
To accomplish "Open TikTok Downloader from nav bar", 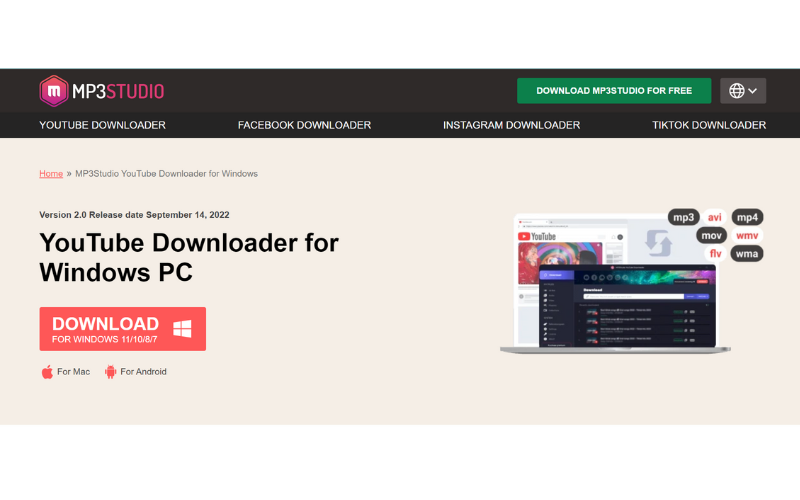I will coord(709,125).
